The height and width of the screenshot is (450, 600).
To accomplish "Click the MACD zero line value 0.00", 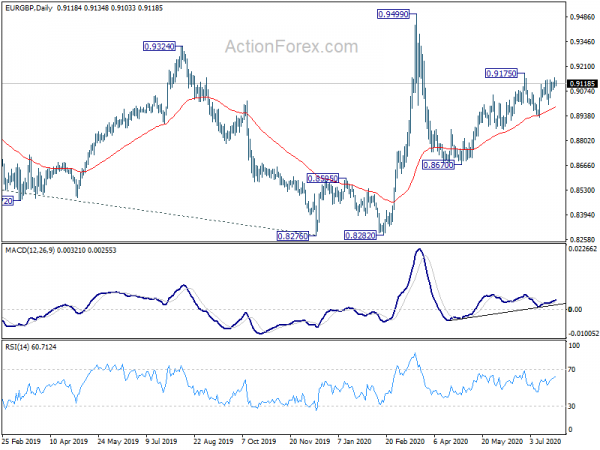I will pyautogui.click(x=576, y=309).
